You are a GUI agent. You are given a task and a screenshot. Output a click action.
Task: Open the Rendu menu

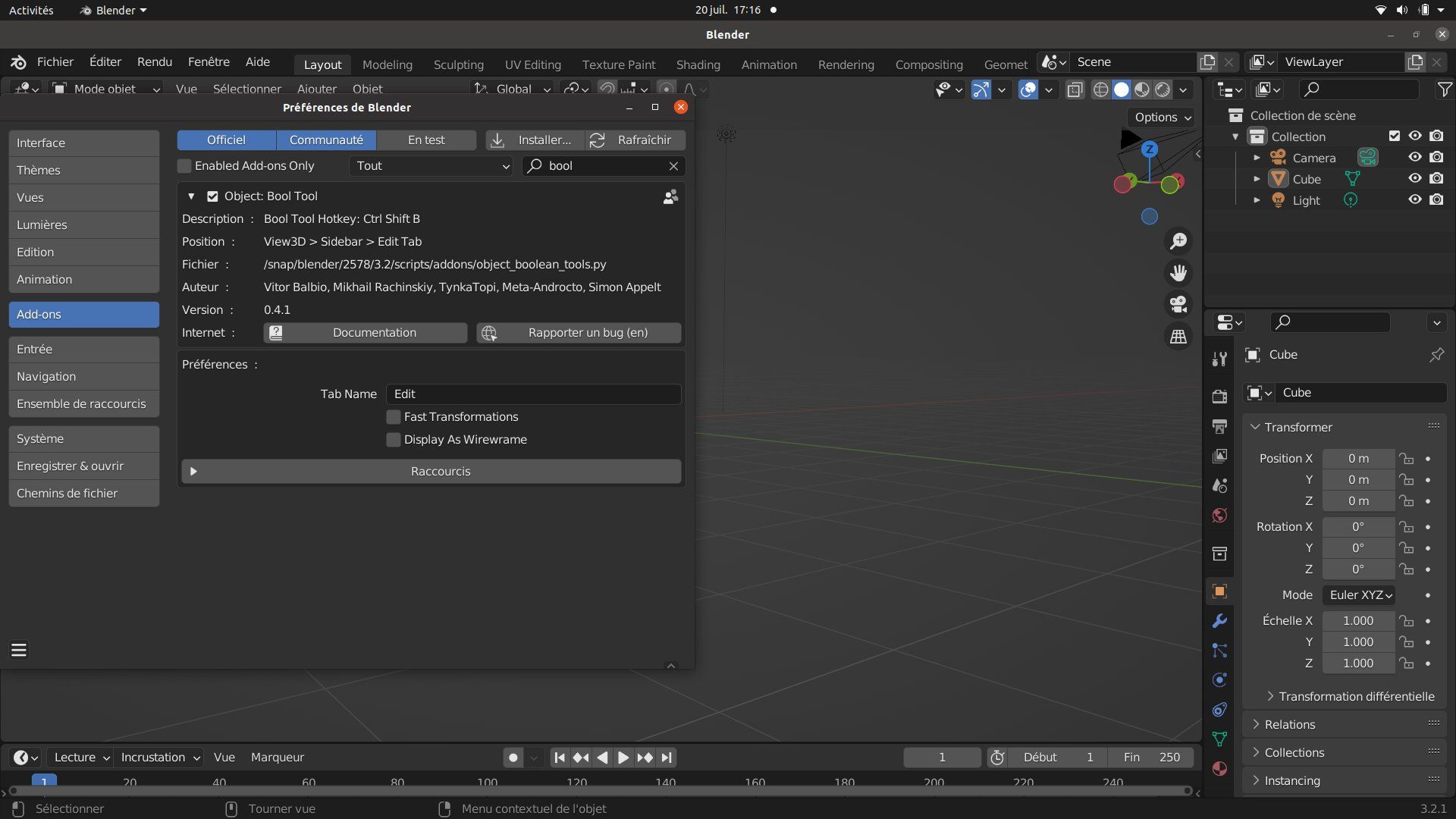155,62
